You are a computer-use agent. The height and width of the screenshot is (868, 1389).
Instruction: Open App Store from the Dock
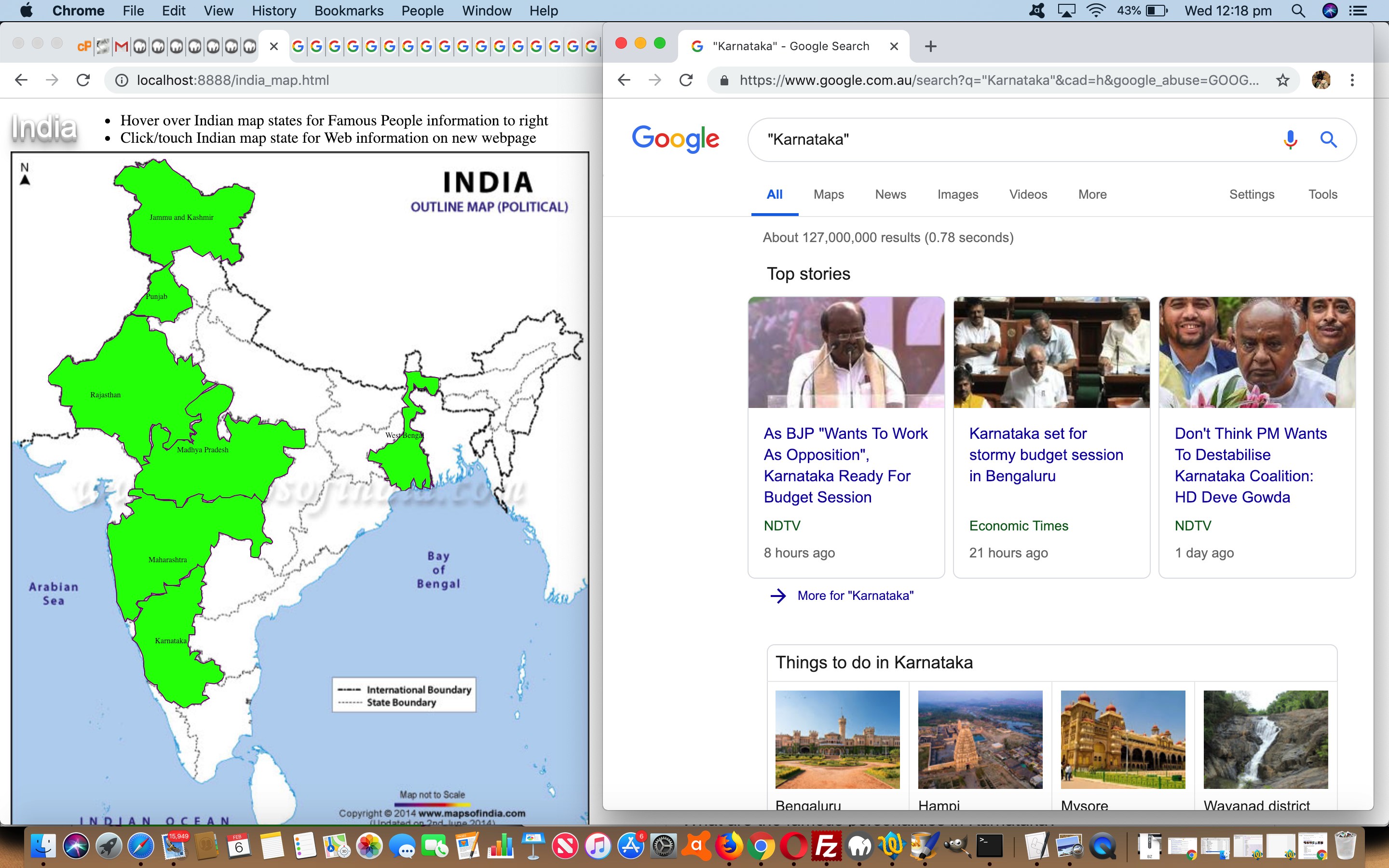pos(631,846)
